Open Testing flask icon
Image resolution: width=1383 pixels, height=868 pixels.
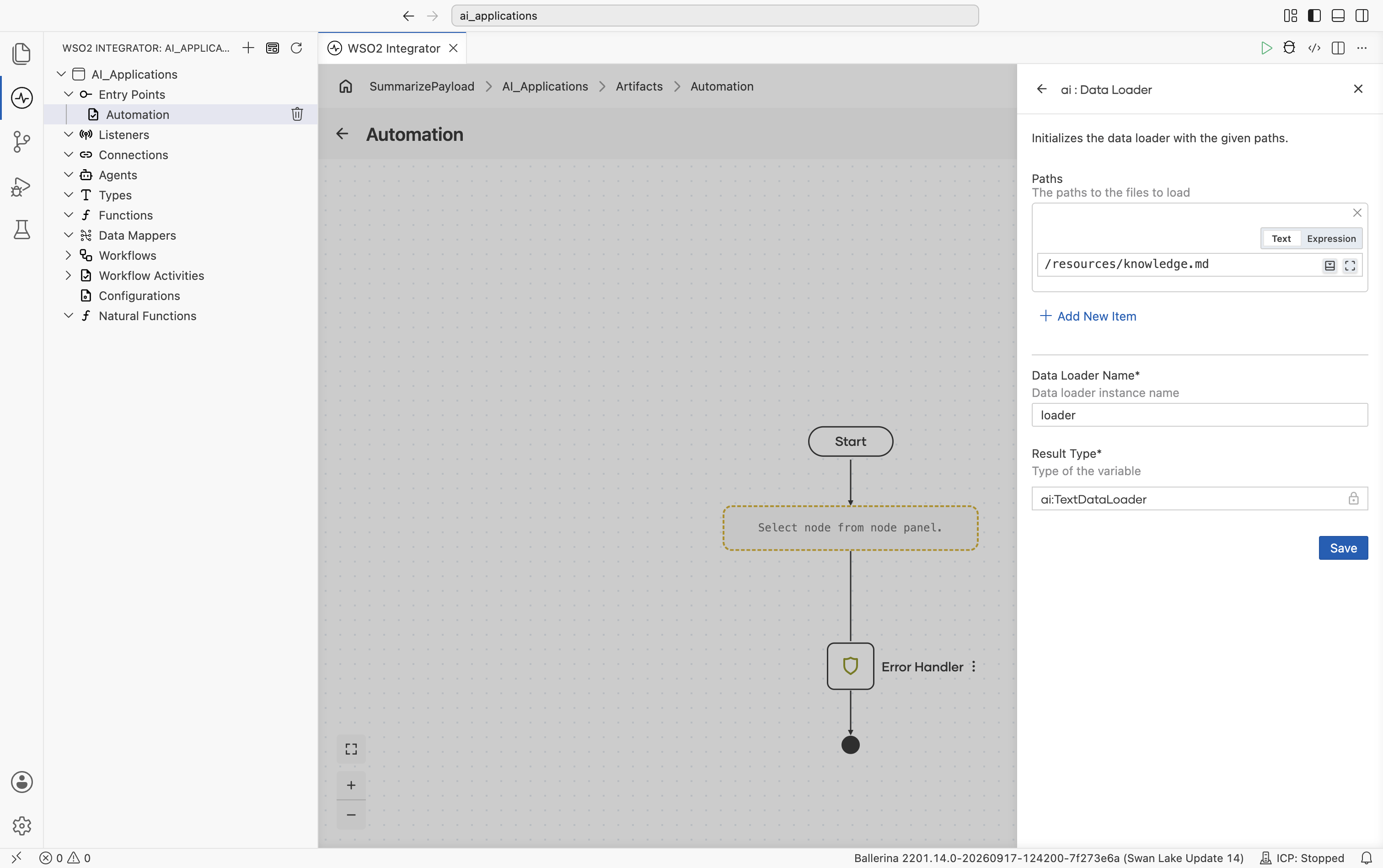(22, 230)
